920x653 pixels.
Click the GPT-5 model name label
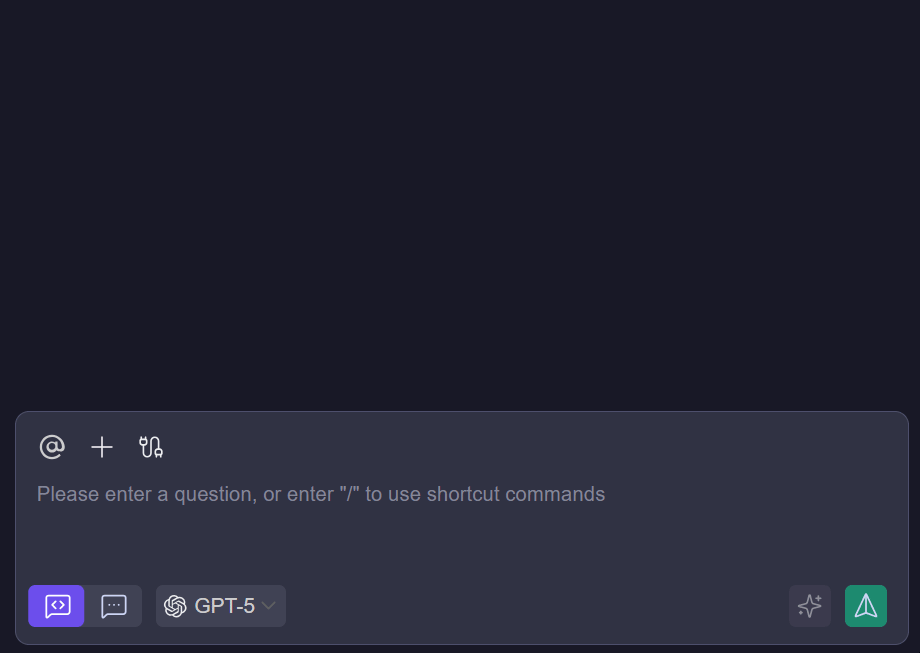pyautogui.click(x=225, y=606)
